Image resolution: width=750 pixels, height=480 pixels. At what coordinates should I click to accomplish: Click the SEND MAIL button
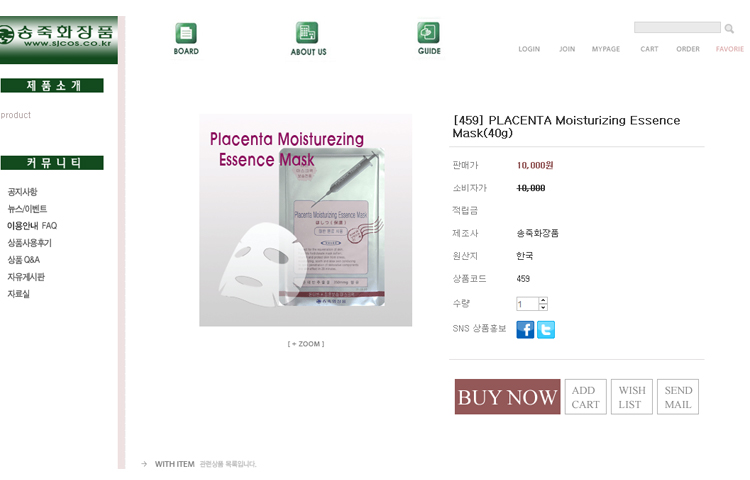(678, 397)
